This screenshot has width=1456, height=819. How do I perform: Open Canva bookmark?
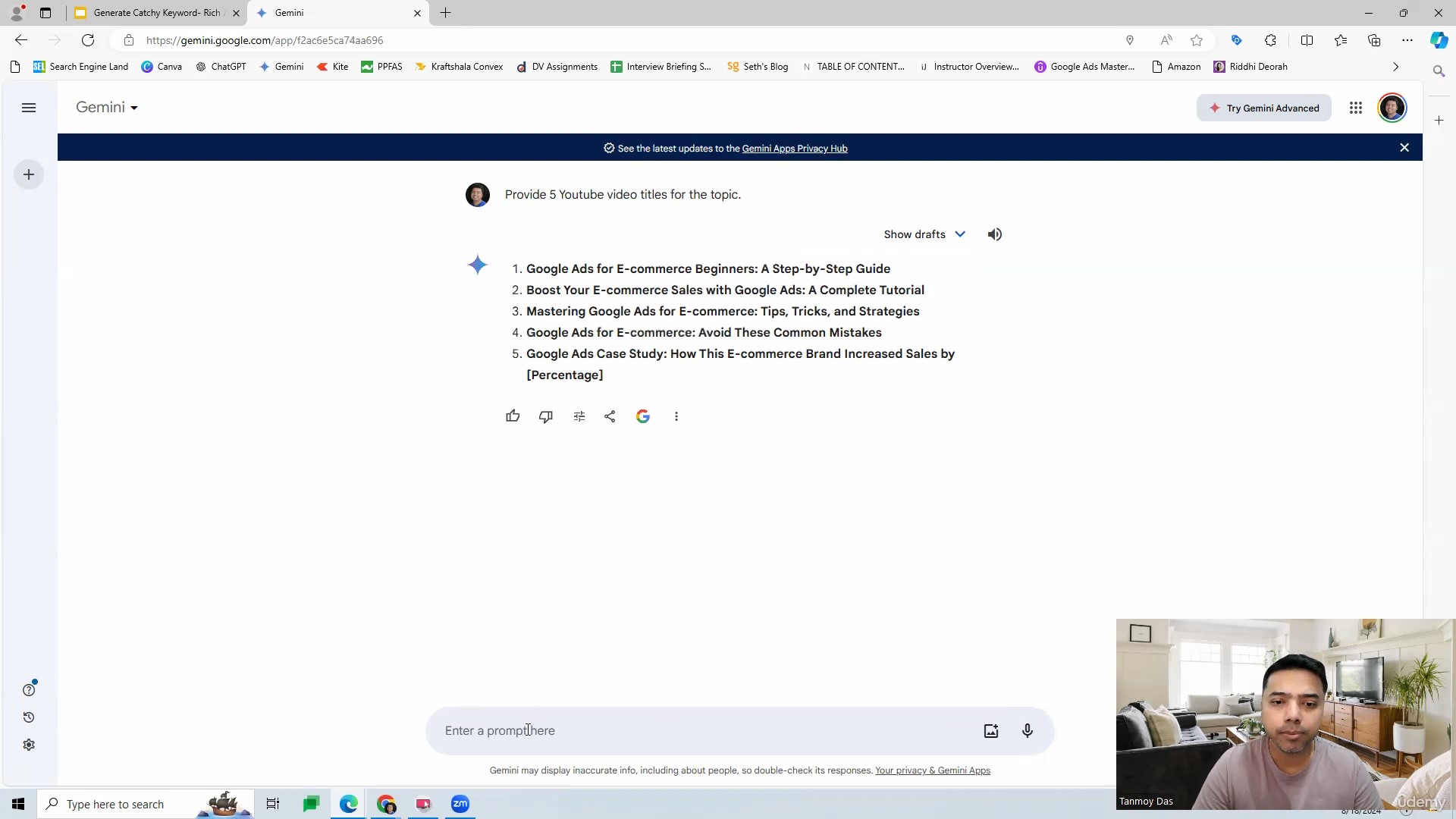(x=162, y=67)
